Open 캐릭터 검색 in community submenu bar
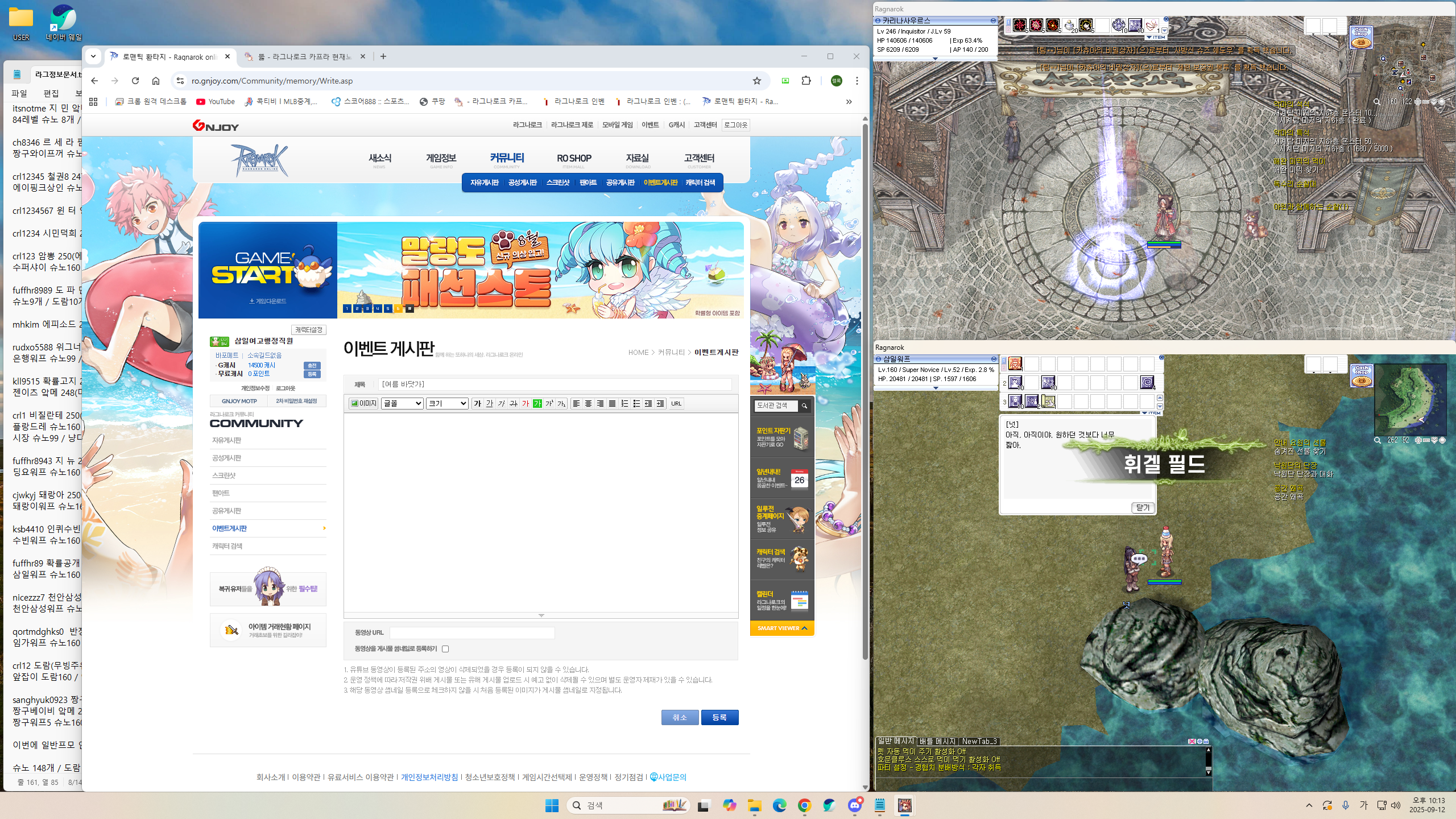This screenshot has width=1456, height=819. (700, 183)
